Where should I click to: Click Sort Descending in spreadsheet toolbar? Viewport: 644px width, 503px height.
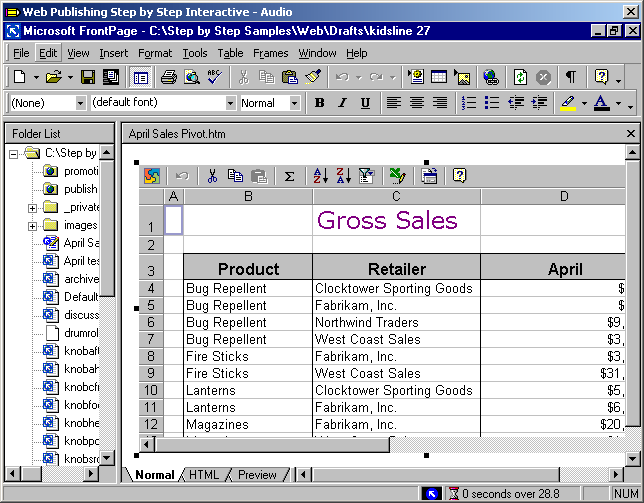point(343,176)
